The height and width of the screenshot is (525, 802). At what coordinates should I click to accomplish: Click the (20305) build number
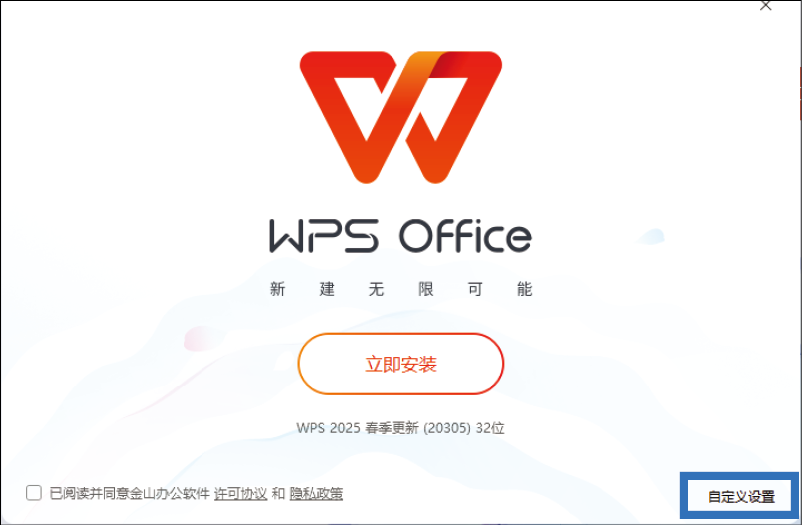pyautogui.click(x=447, y=428)
